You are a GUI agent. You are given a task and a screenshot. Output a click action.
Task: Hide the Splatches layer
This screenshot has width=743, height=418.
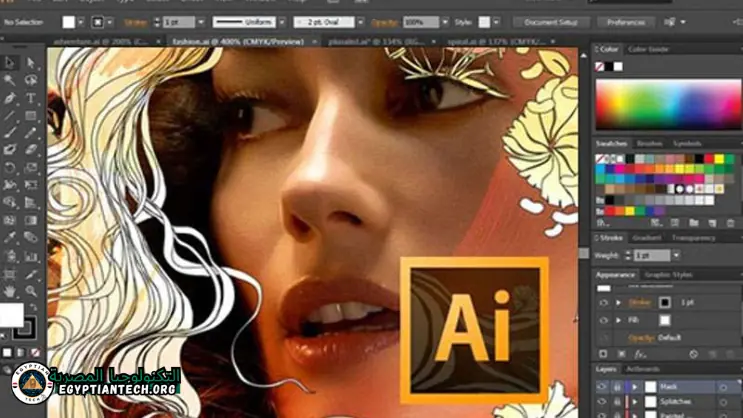click(602, 402)
